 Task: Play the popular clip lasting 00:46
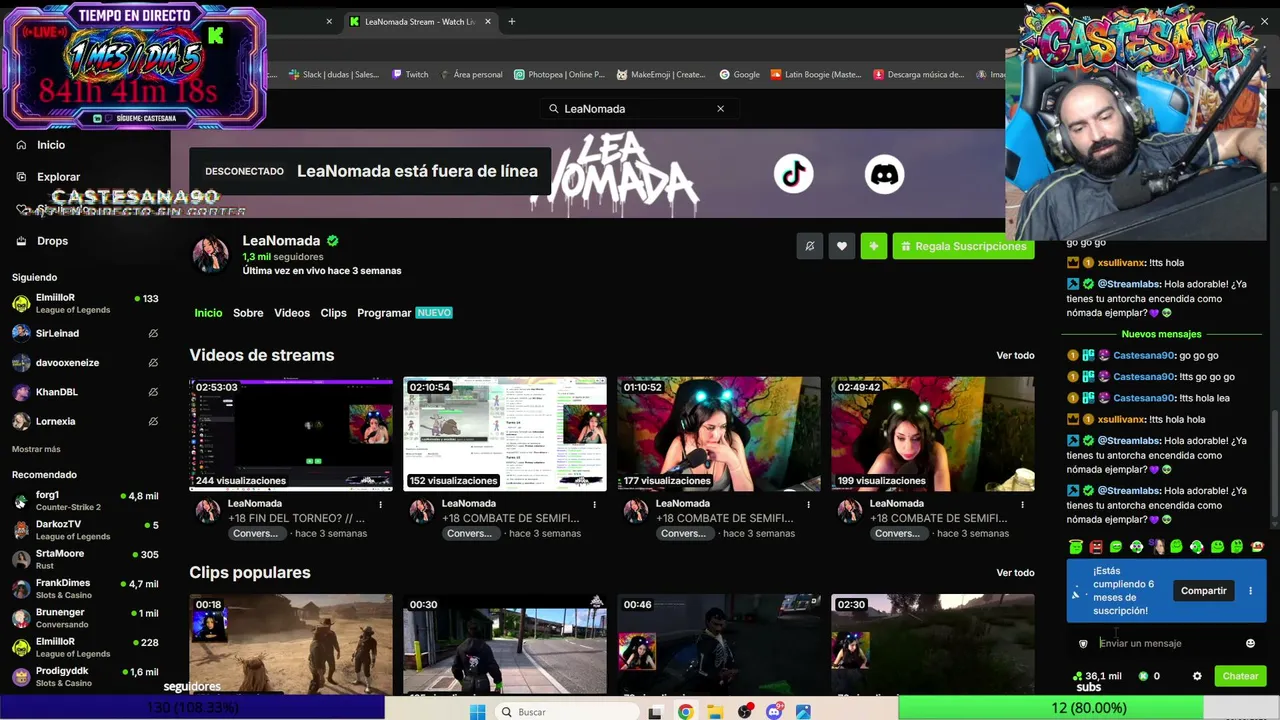coord(719,644)
